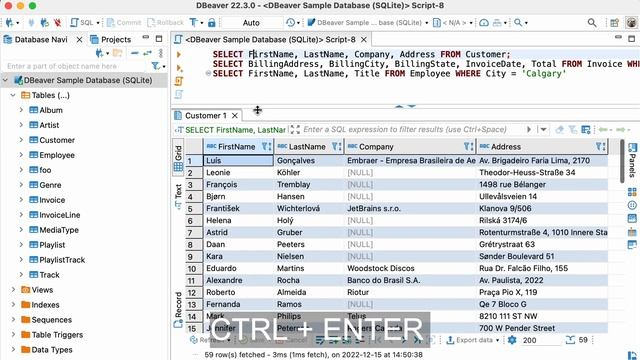Collapse the Tables folder
640x360 pixels.
(13, 95)
